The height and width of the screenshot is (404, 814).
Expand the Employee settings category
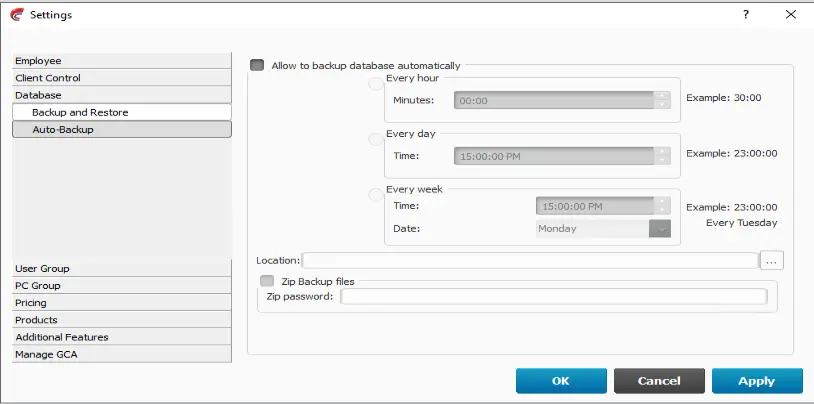(x=121, y=61)
